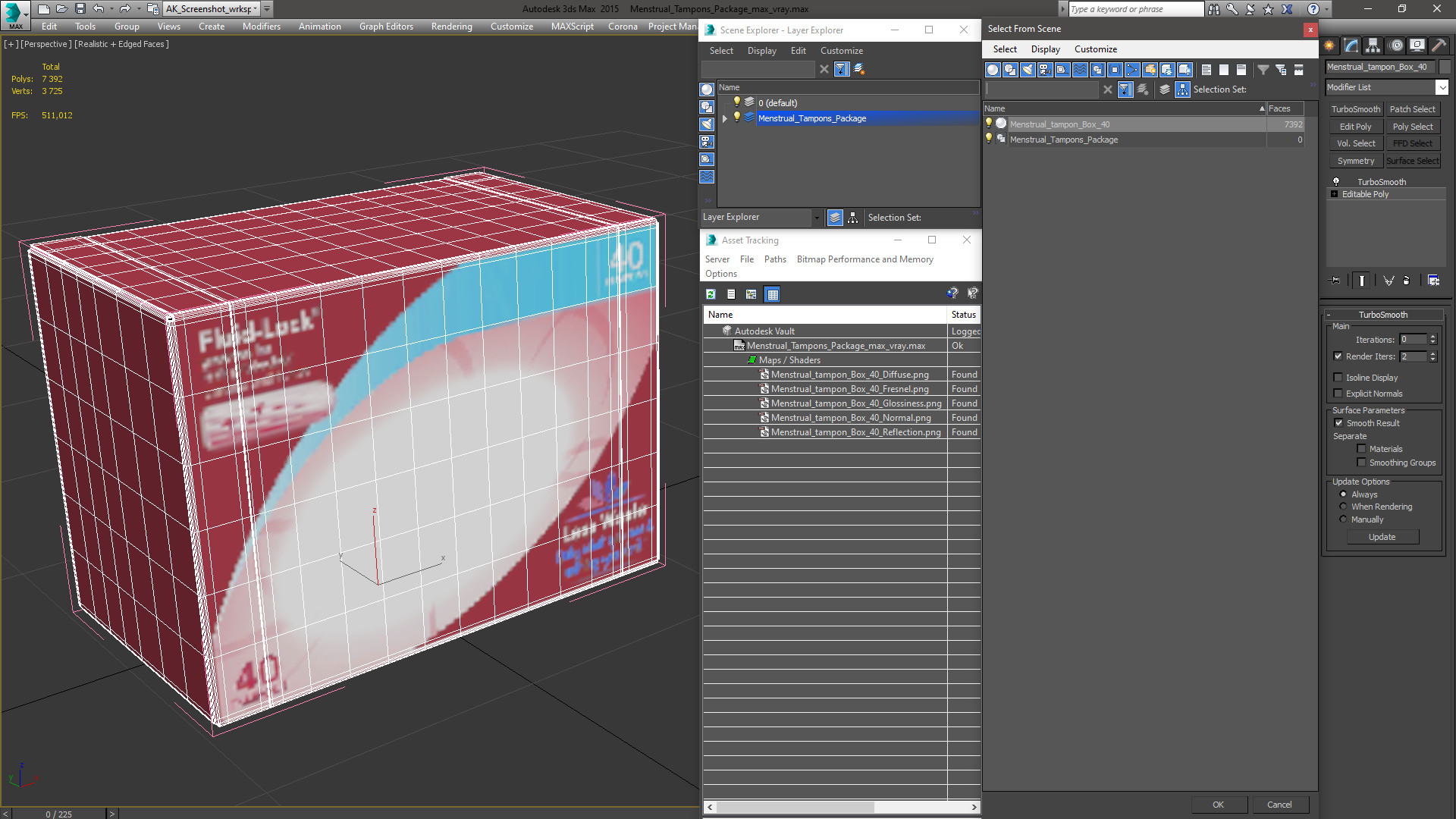This screenshot has height=819, width=1456.
Task: Expand the Menstrual_Tampons_Package layer
Action: tap(725, 118)
